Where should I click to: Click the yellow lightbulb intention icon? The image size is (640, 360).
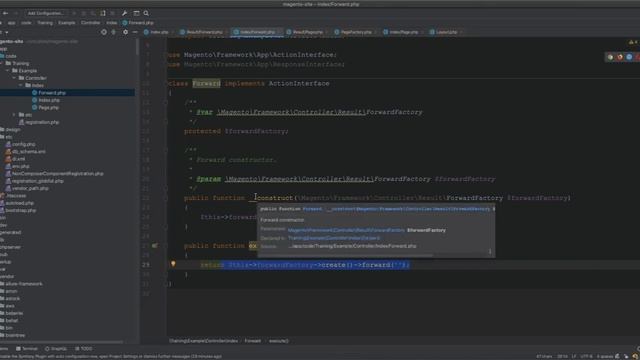click(173, 264)
